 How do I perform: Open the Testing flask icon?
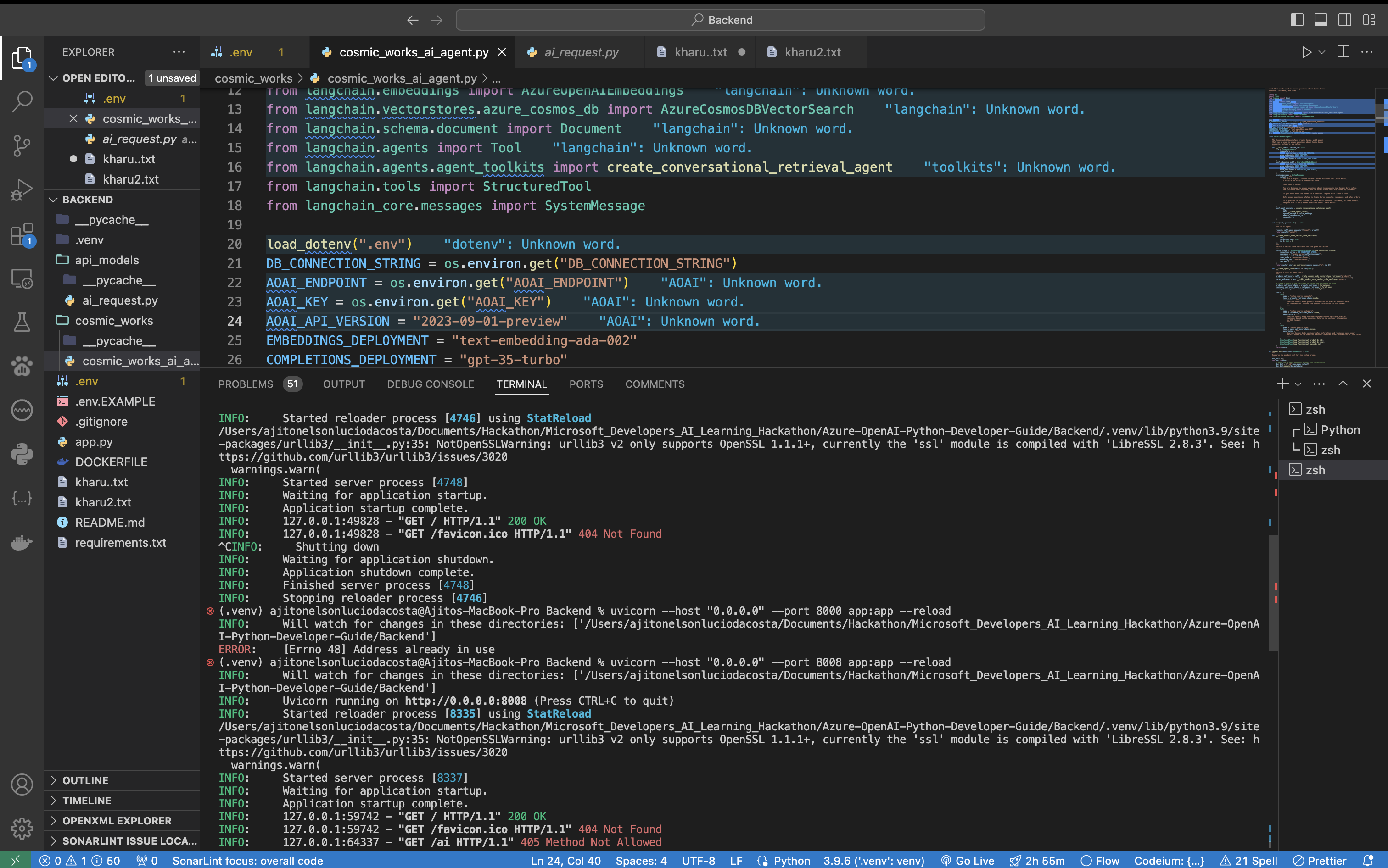[22, 322]
